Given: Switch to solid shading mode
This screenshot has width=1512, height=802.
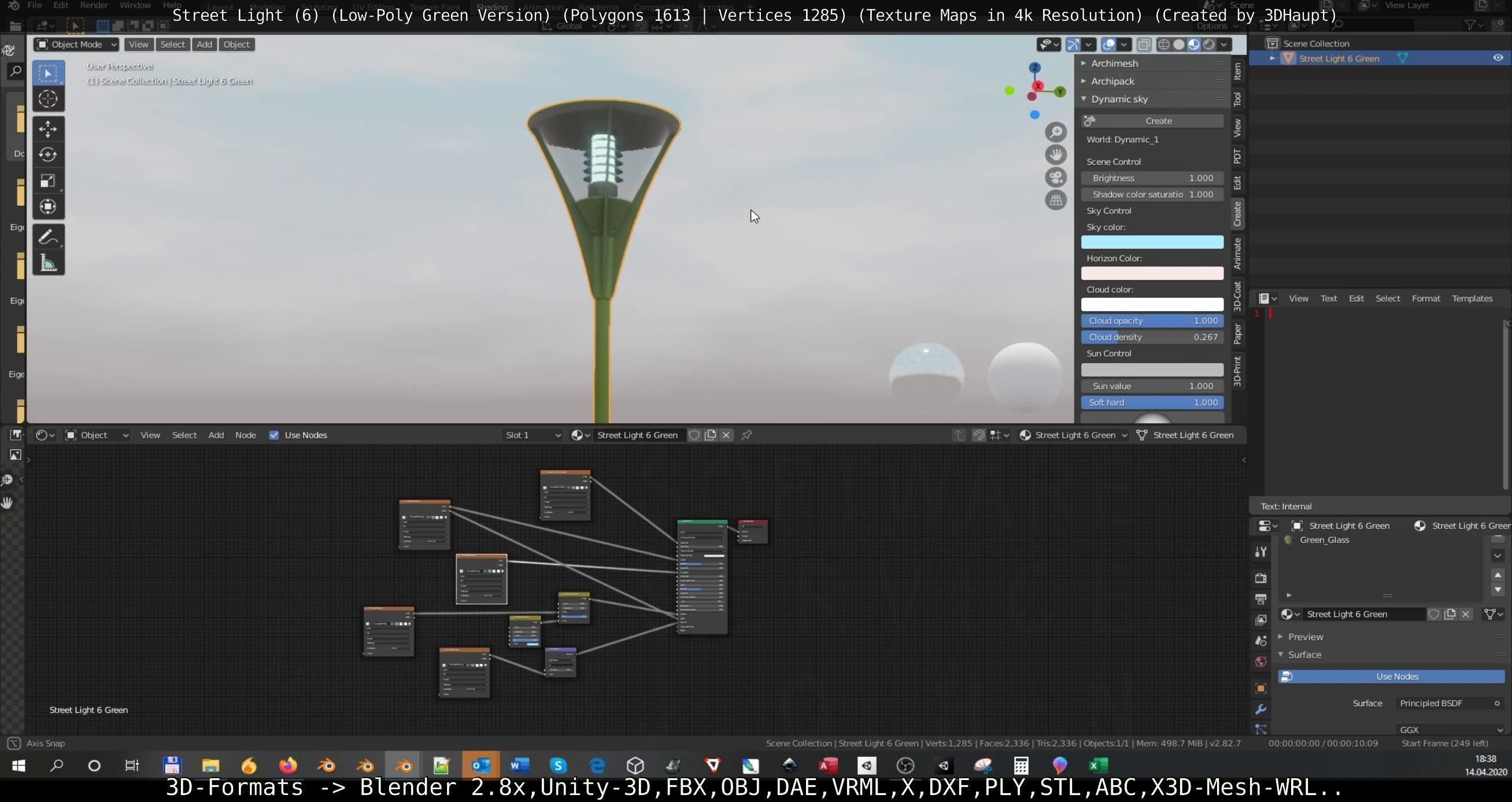Looking at the screenshot, I should [1178, 45].
